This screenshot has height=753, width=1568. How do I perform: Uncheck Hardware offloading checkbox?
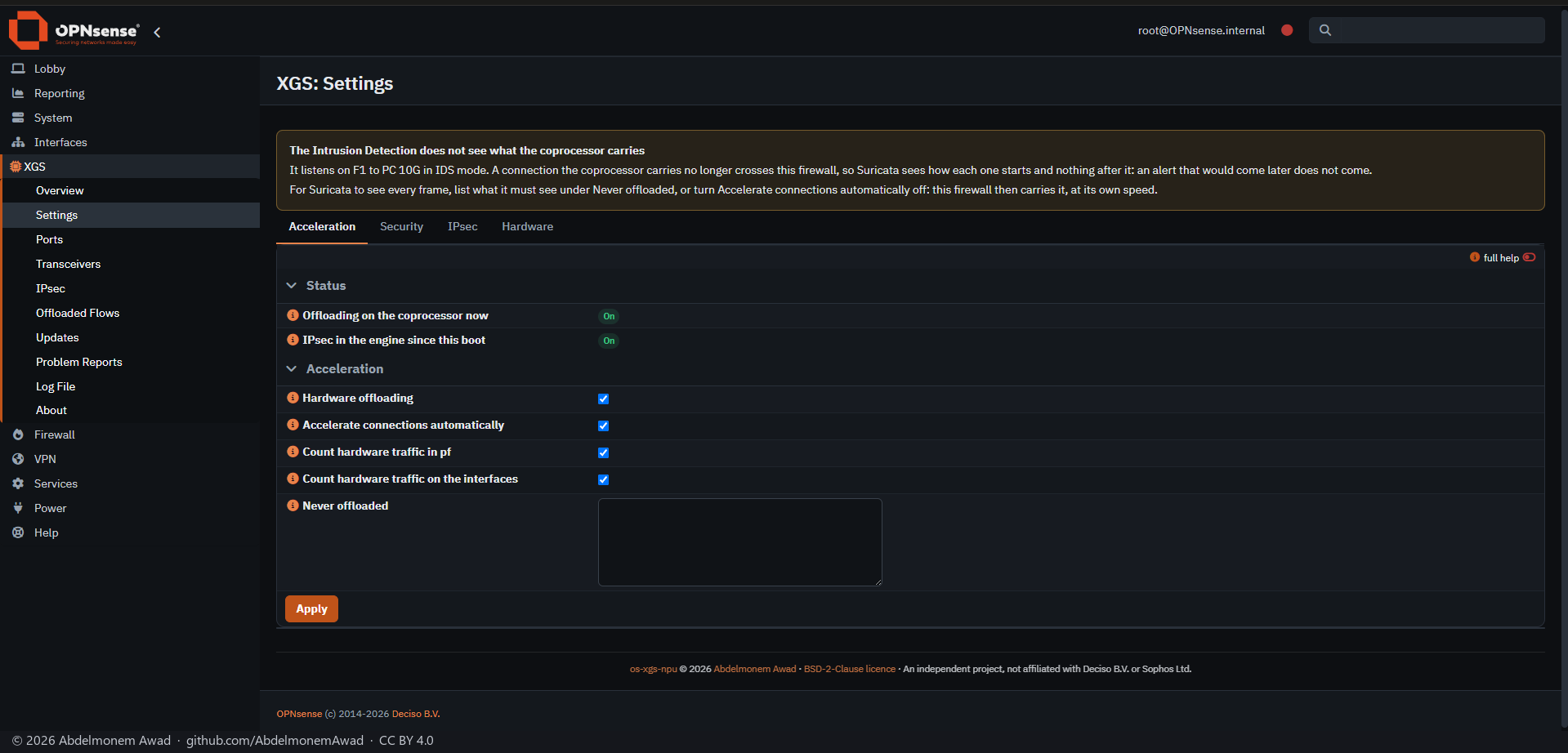(603, 399)
